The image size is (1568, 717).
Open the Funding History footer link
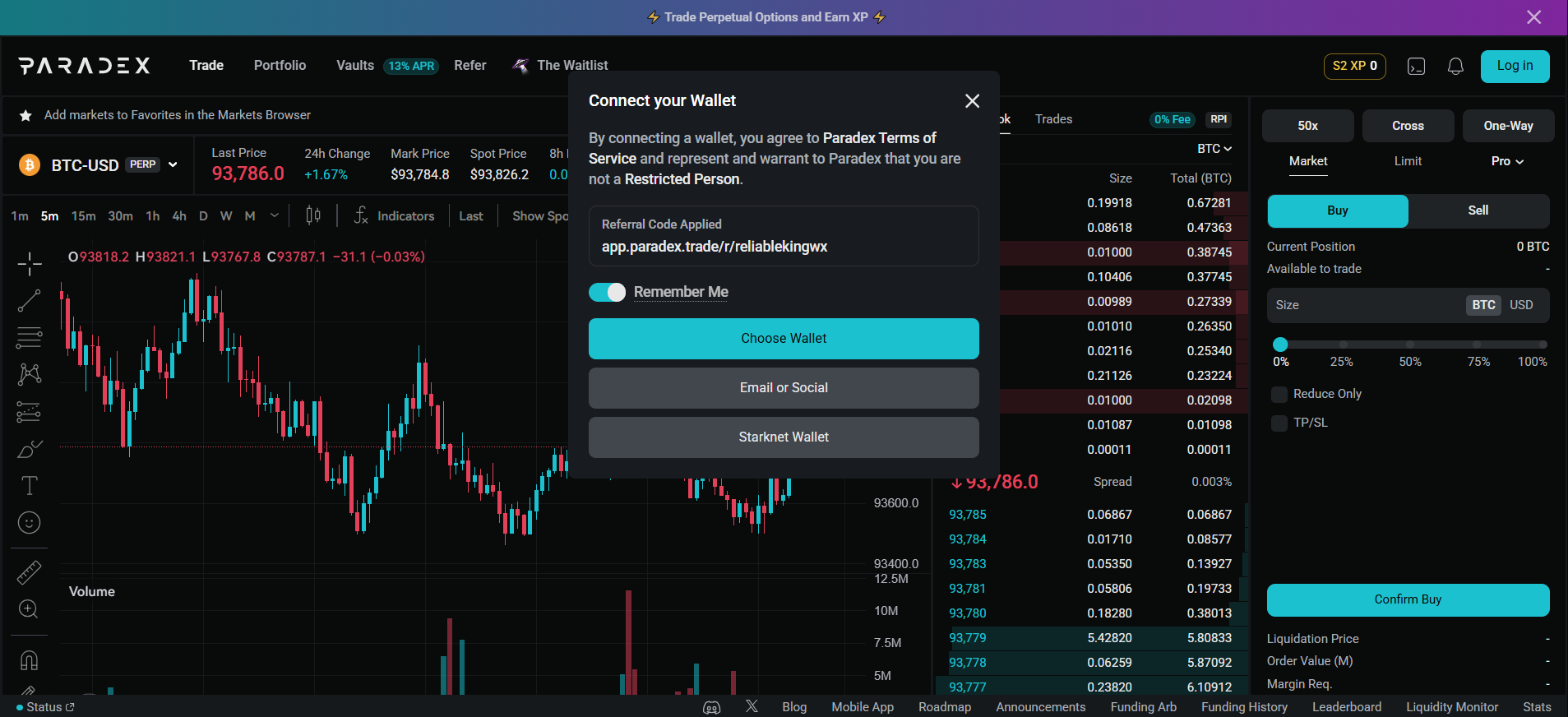[1244, 707]
